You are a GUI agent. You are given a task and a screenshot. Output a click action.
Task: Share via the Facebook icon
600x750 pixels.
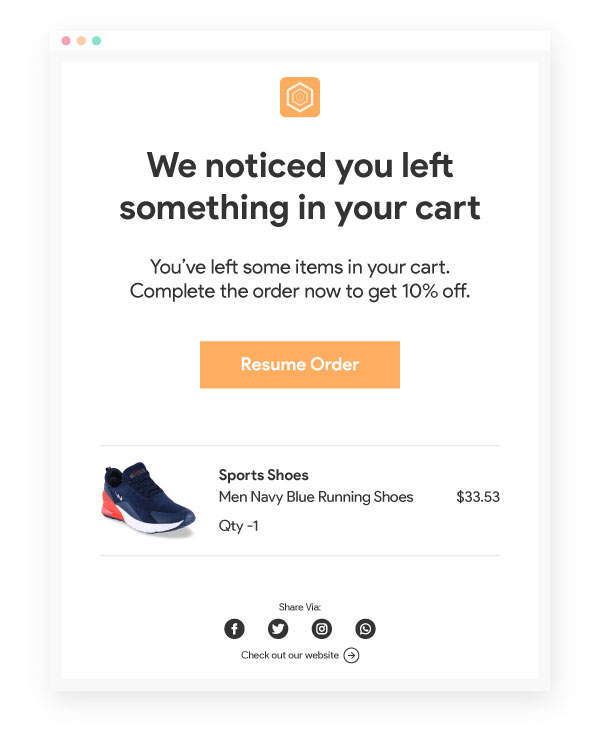pos(234,629)
